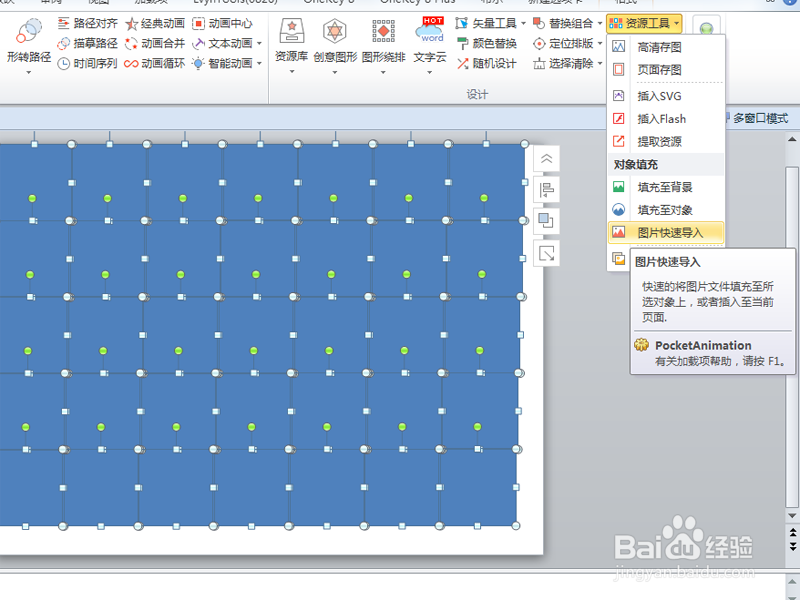800x600 pixels.
Task: Expand 智能动画 dropdown arrow
Action: 259,63
